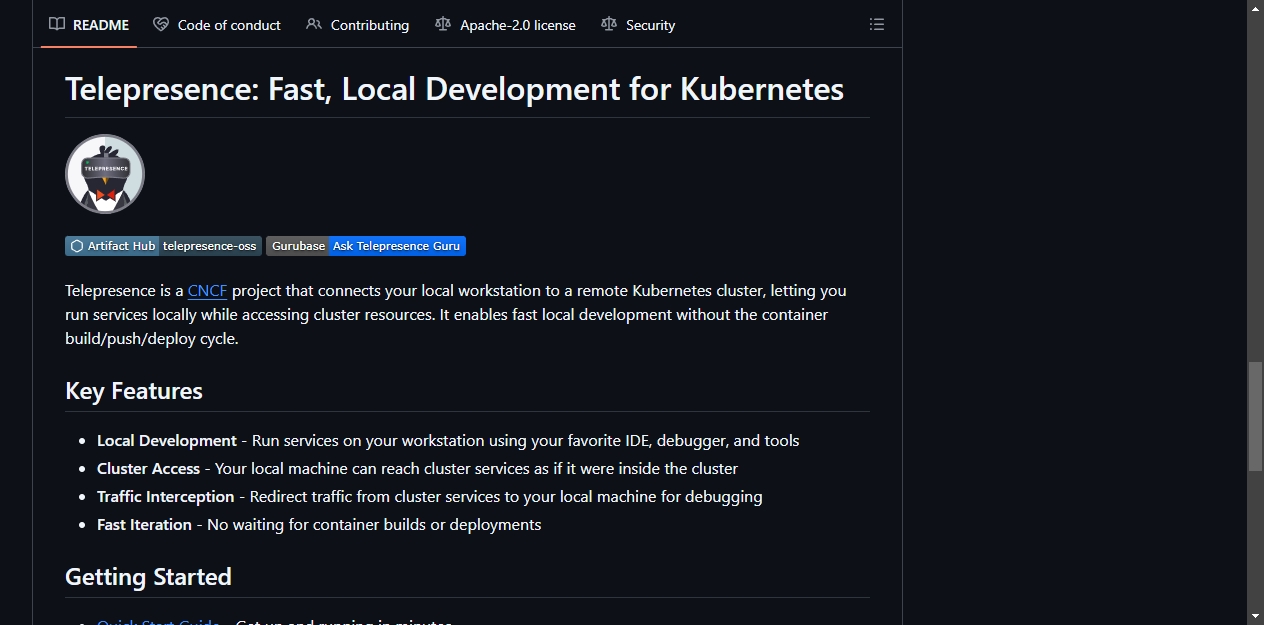The image size is (1264, 625).
Task: Open the Artifact Hub telepresence-oss badge
Action: 163,246
